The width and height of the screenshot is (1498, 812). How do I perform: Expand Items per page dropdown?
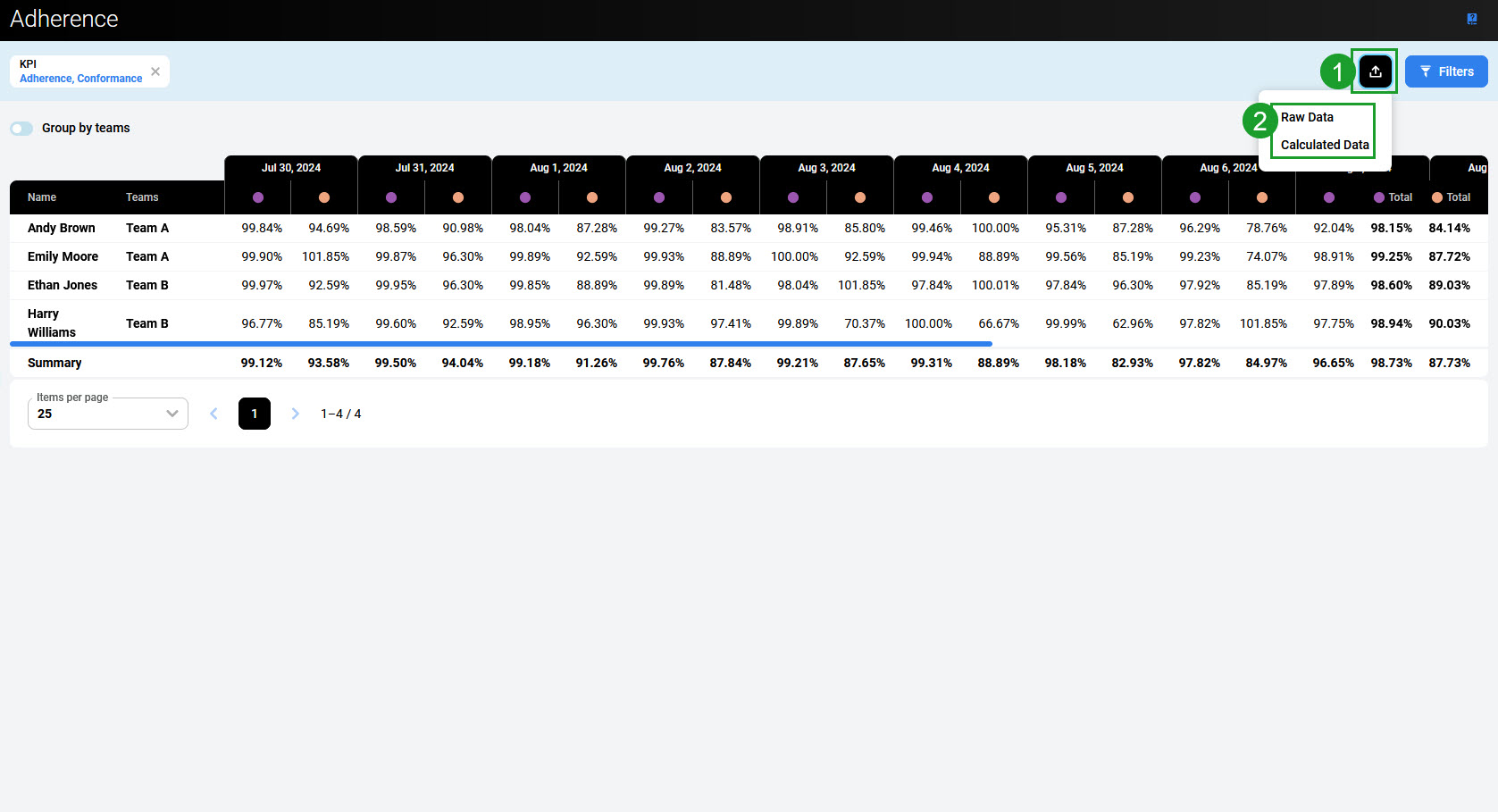point(108,414)
